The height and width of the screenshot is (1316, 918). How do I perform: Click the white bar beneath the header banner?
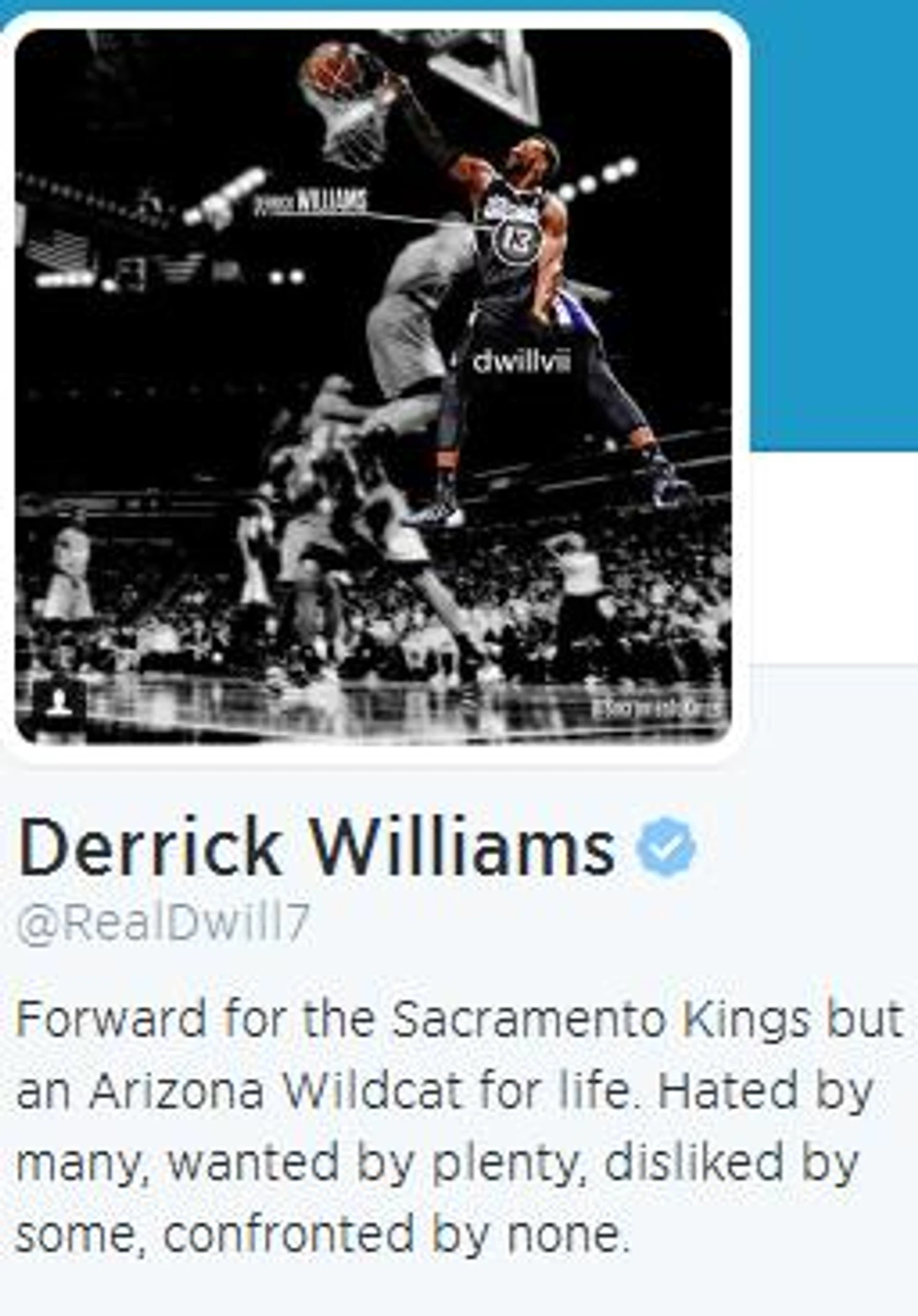coord(834,557)
